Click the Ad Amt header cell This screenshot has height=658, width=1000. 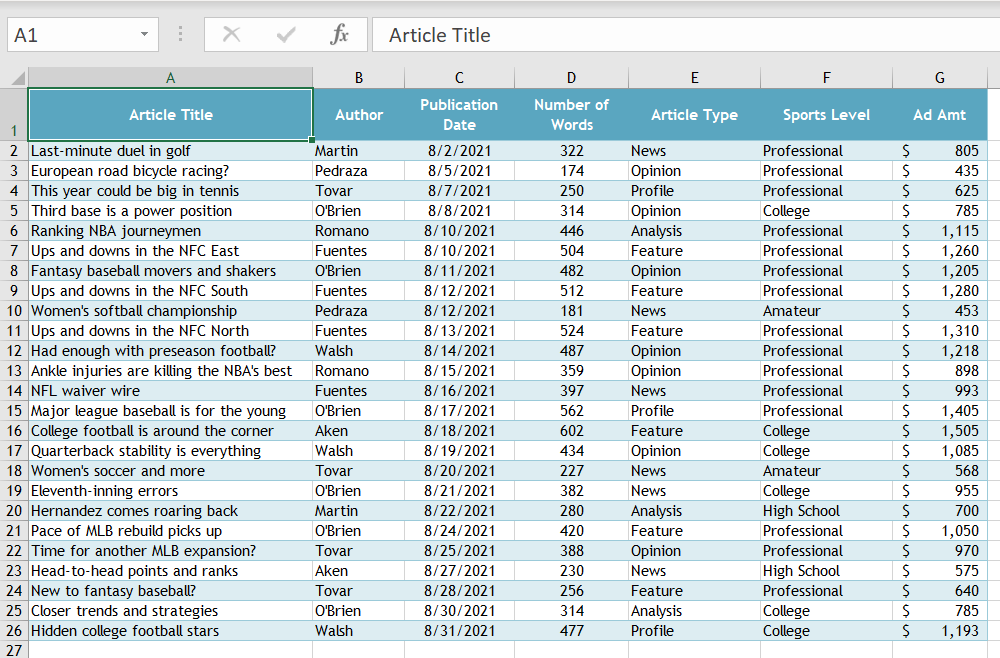tap(939, 114)
